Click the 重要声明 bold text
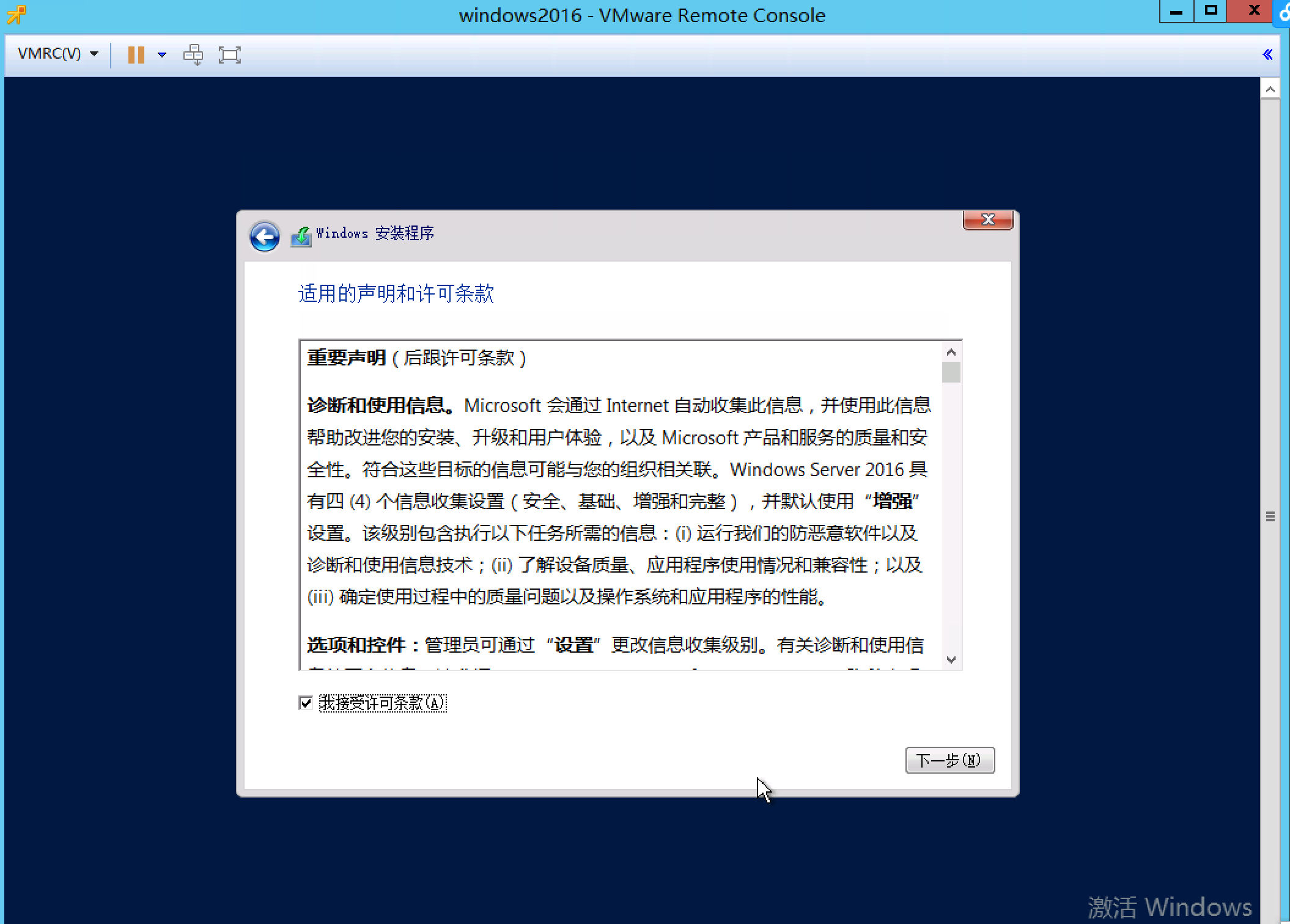This screenshot has width=1290, height=924. pos(346,358)
